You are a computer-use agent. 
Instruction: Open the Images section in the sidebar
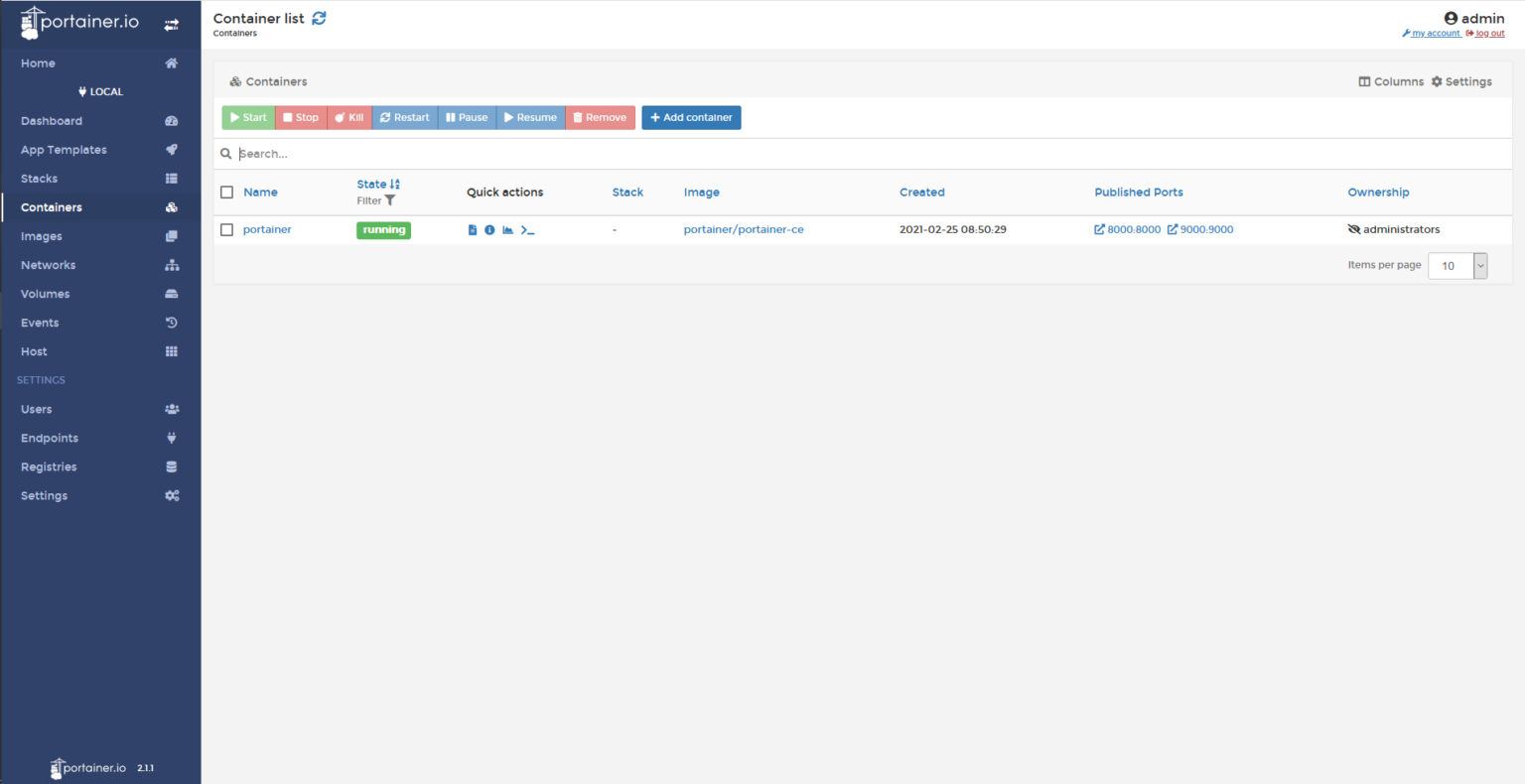[39, 235]
